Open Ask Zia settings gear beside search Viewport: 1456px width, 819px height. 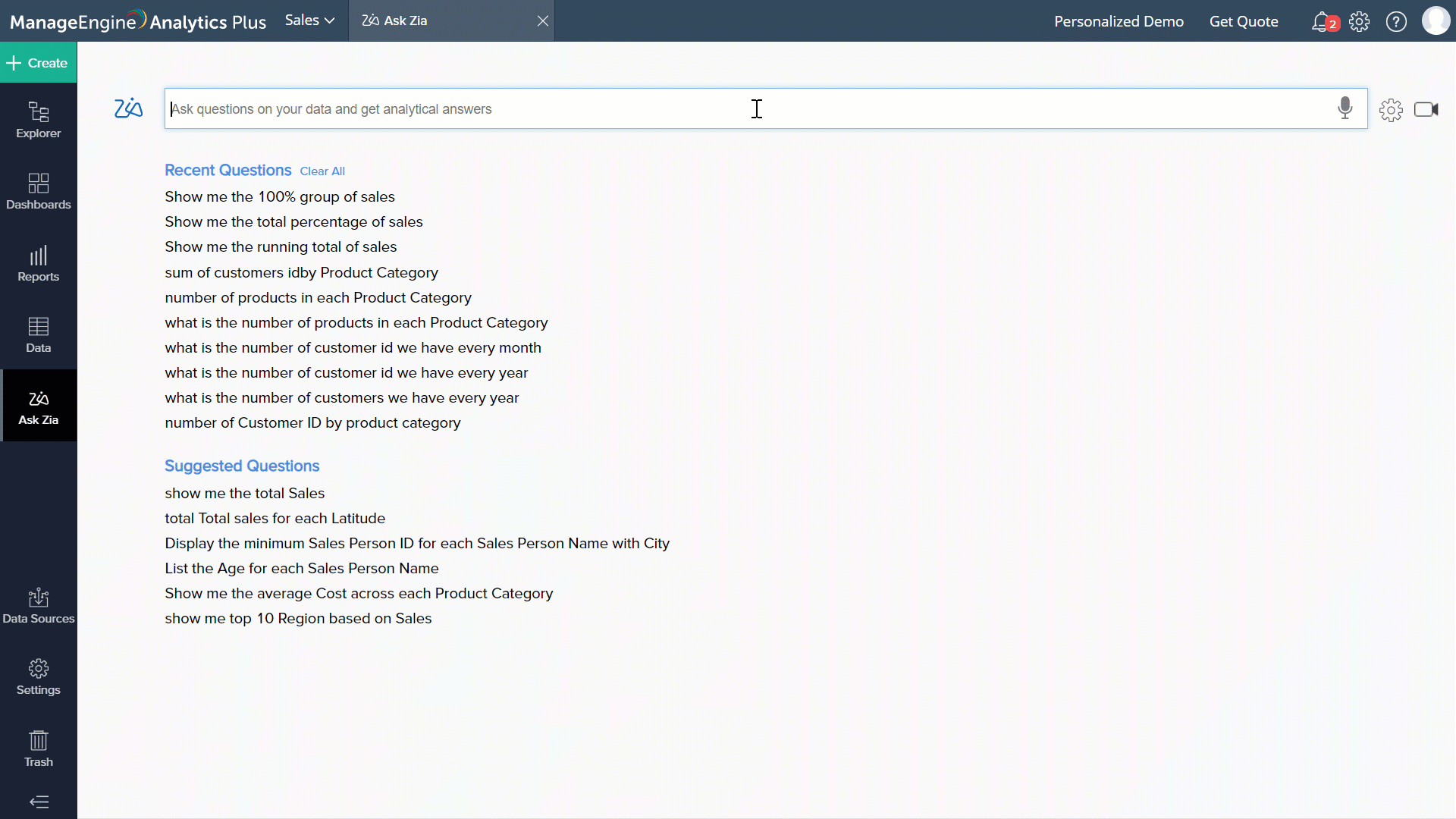pos(1391,110)
